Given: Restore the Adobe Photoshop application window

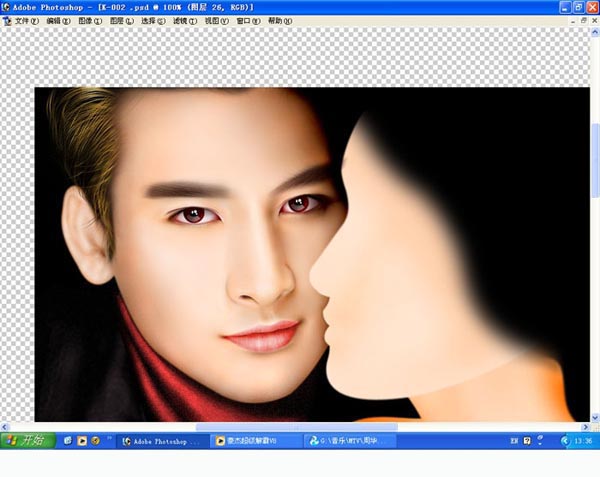Looking at the screenshot, I should tap(579, 7).
